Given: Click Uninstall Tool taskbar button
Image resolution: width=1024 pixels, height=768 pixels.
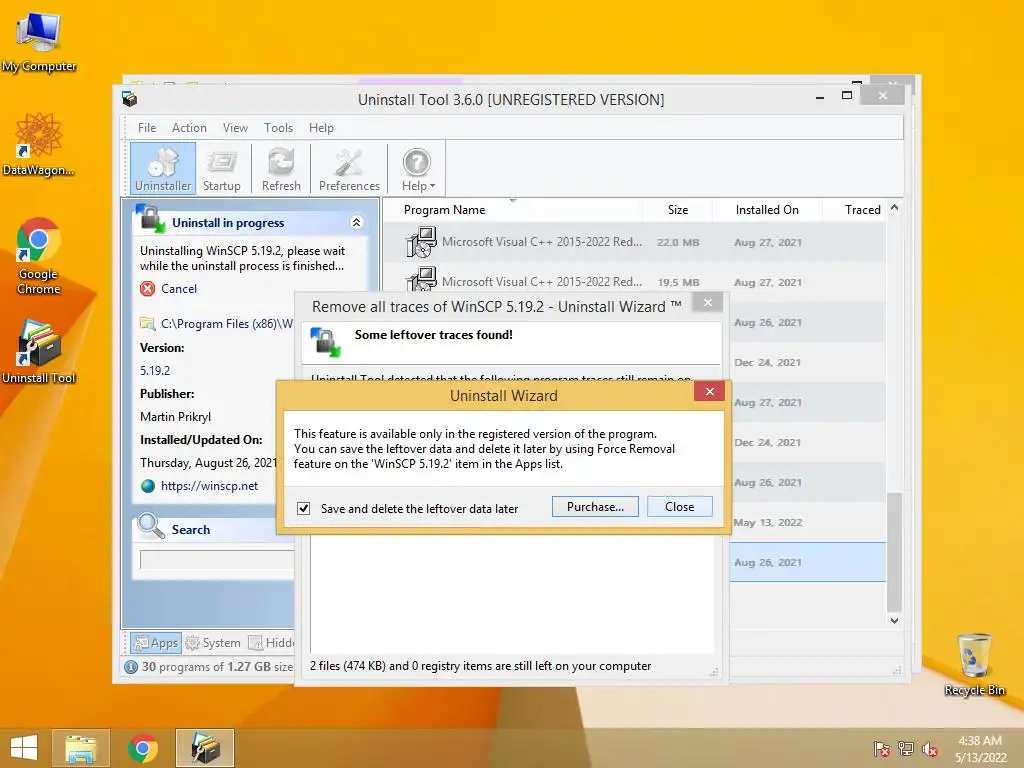Looking at the screenshot, I should (205, 748).
